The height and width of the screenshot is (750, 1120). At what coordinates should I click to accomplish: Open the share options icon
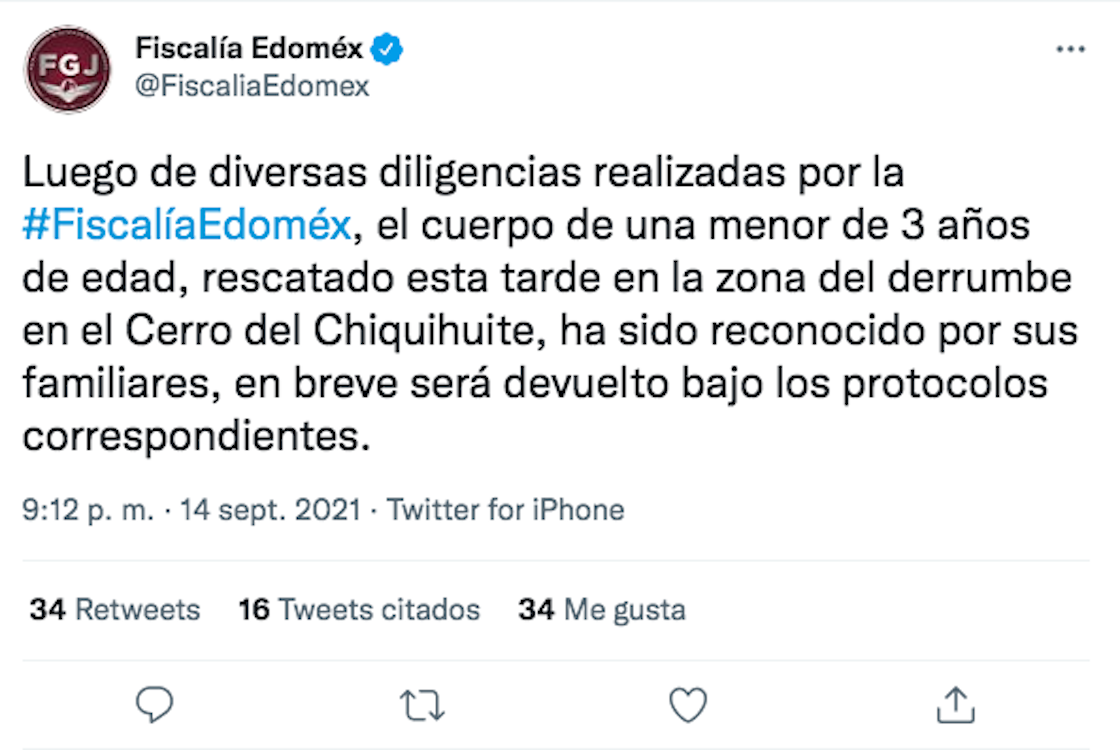[x=954, y=705]
